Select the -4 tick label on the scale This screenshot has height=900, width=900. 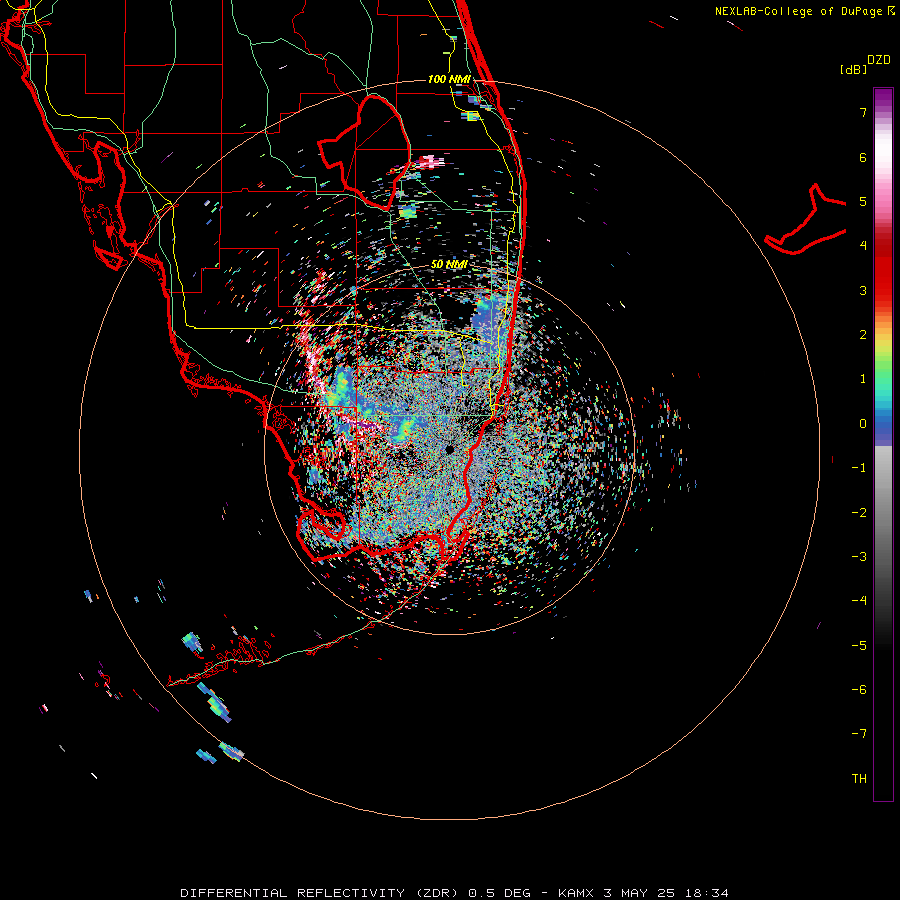(859, 600)
